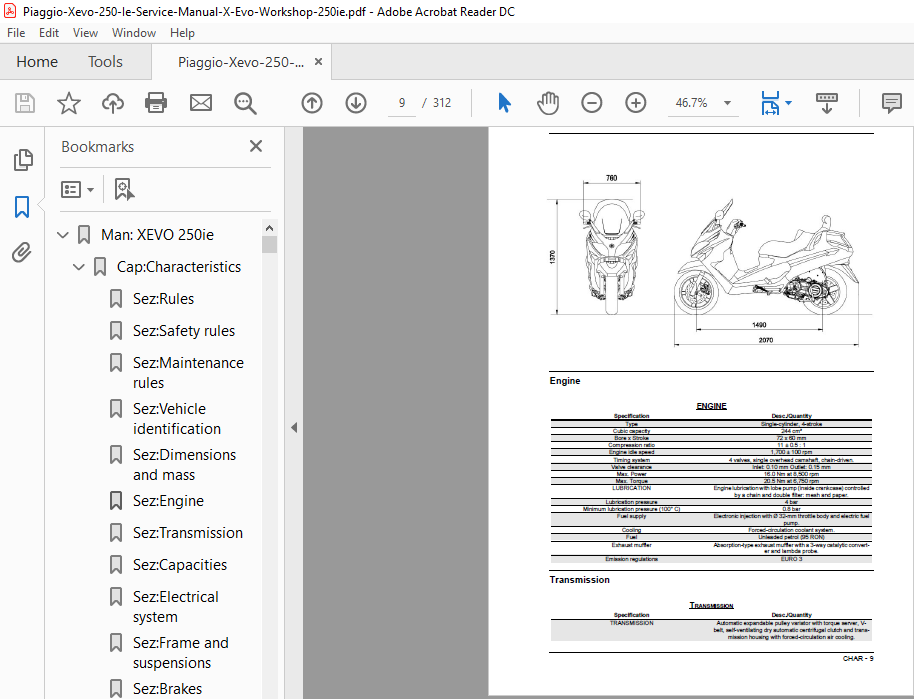
Task: Open bookmarks Options dropdown menu
Action: click(x=77, y=189)
